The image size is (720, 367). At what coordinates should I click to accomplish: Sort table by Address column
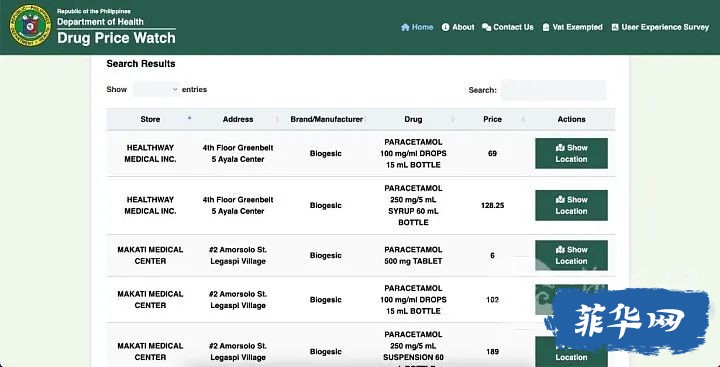[x=238, y=119]
